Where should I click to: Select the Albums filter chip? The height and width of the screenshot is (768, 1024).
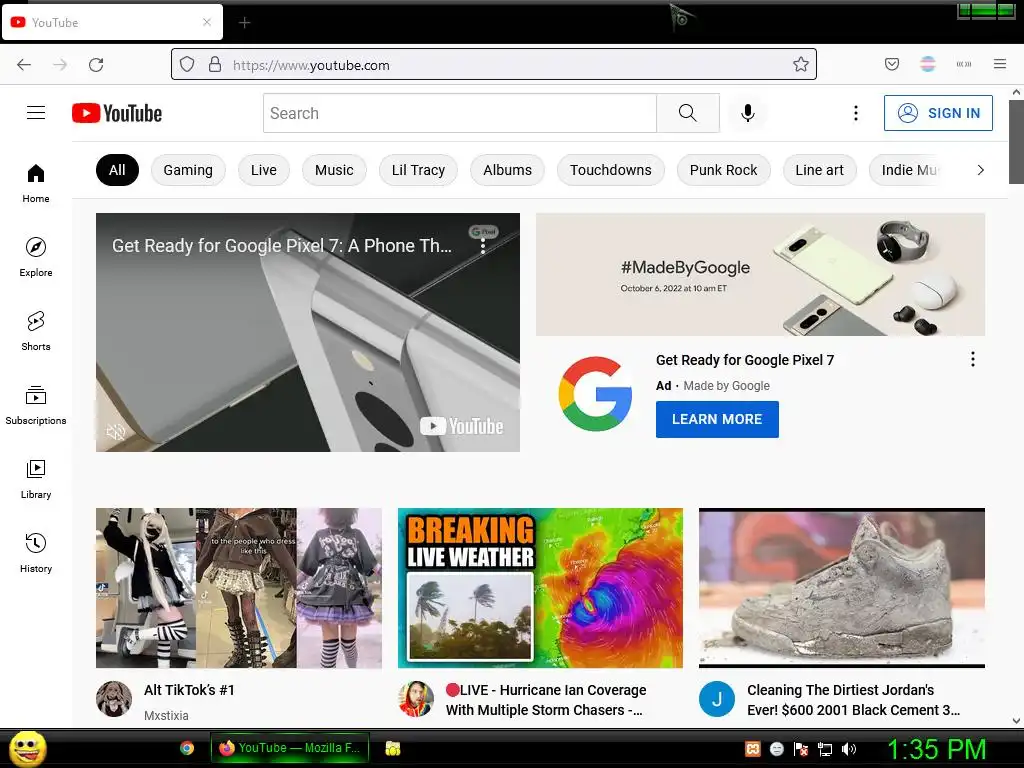507,170
